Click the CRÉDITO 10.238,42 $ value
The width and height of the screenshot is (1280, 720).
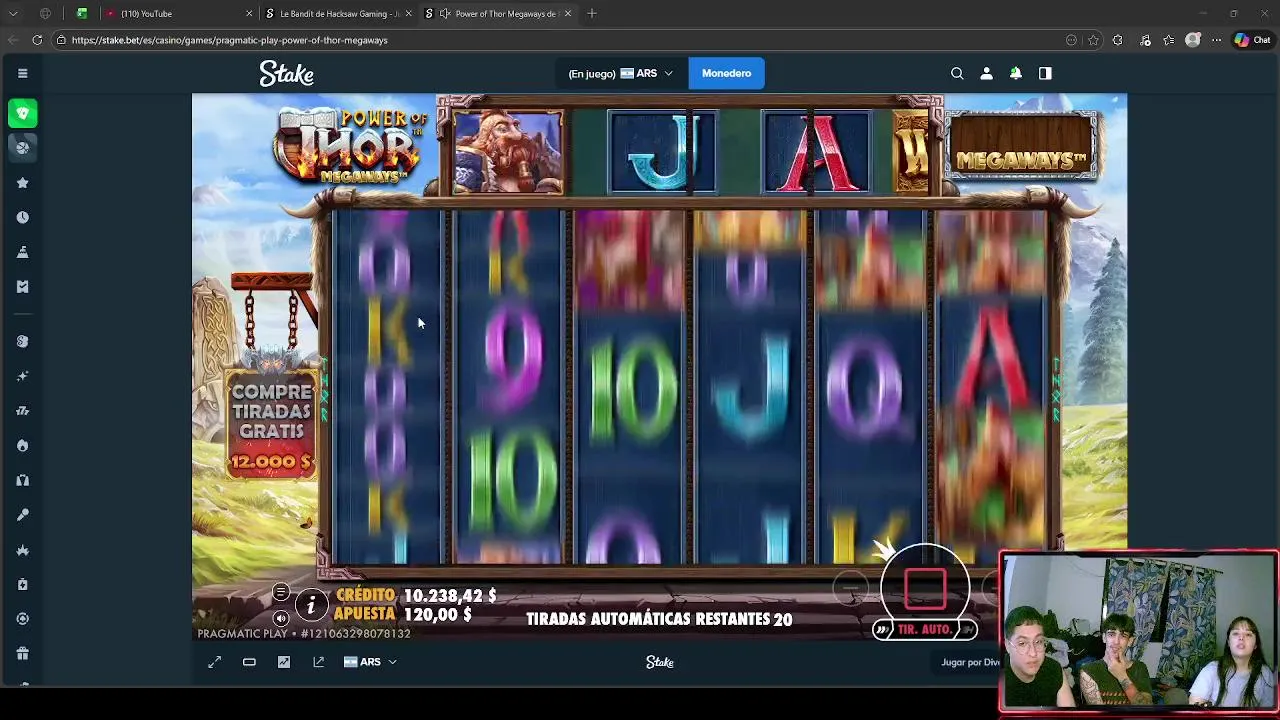(450, 595)
